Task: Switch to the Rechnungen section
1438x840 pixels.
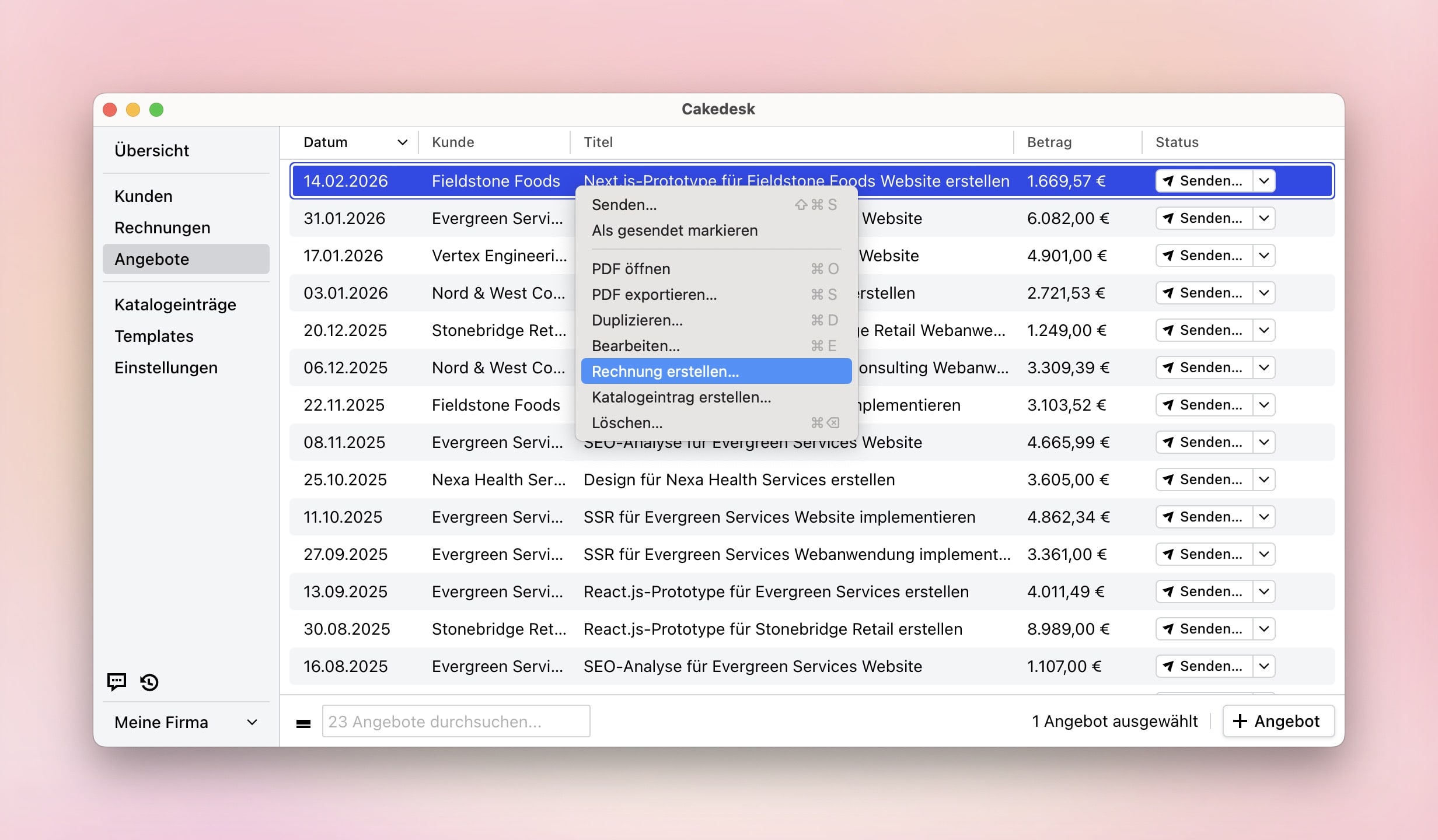Action: [163, 228]
